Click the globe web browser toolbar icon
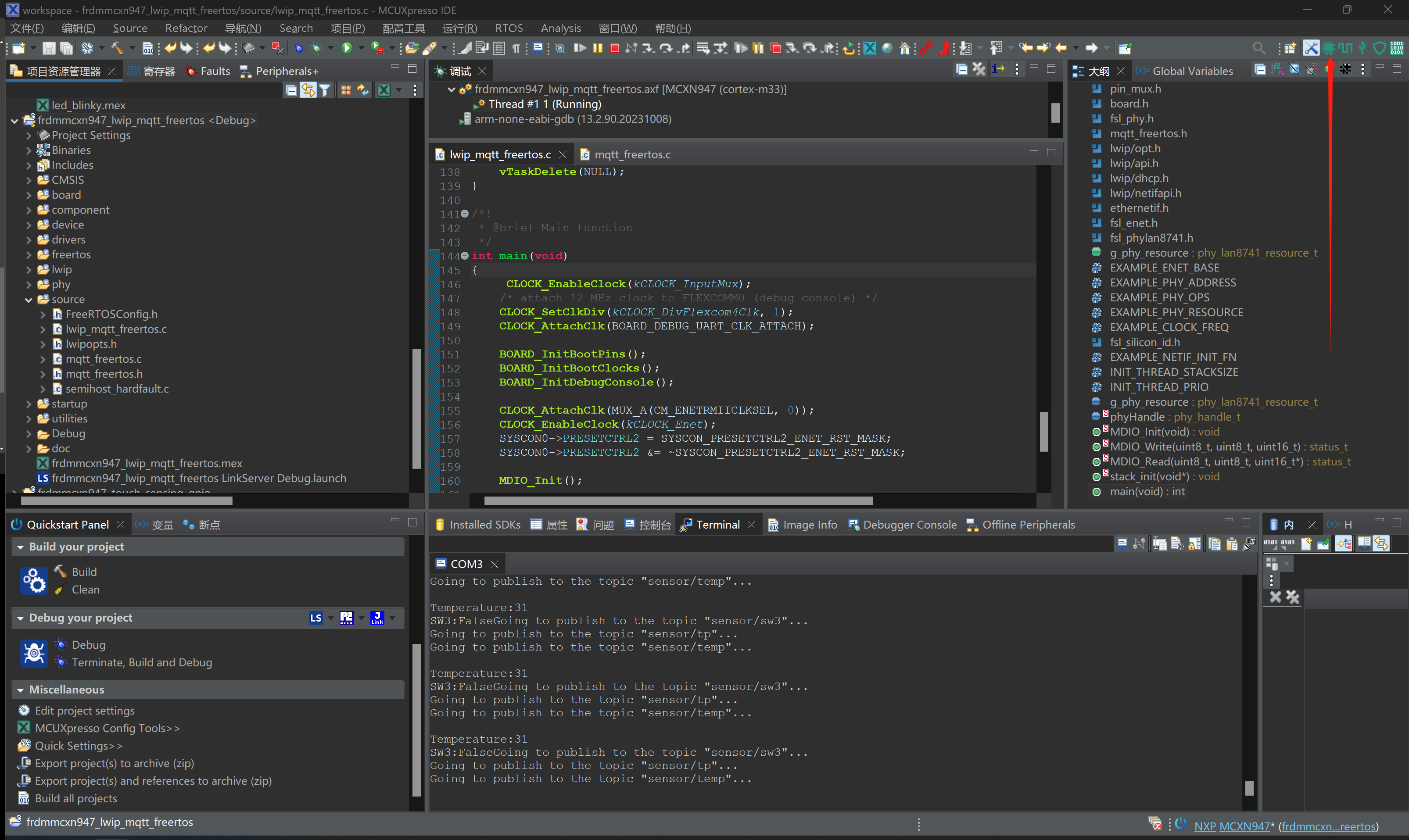Image resolution: width=1409 pixels, height=840 pixels. tap(887, 48)
